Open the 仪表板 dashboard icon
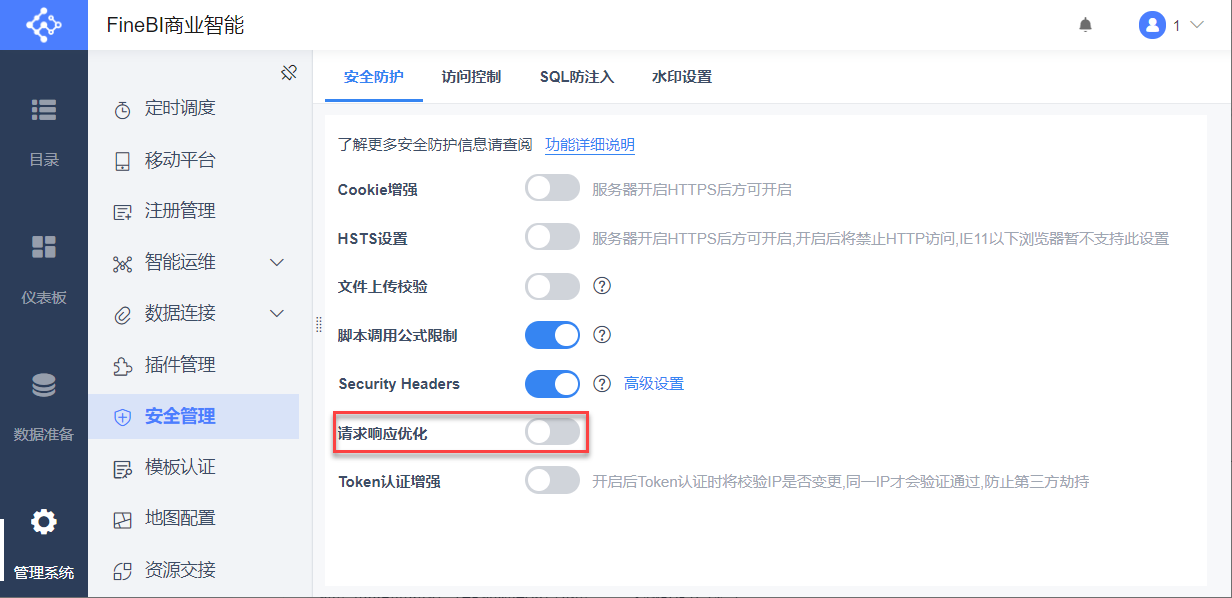 click(44, 247)
